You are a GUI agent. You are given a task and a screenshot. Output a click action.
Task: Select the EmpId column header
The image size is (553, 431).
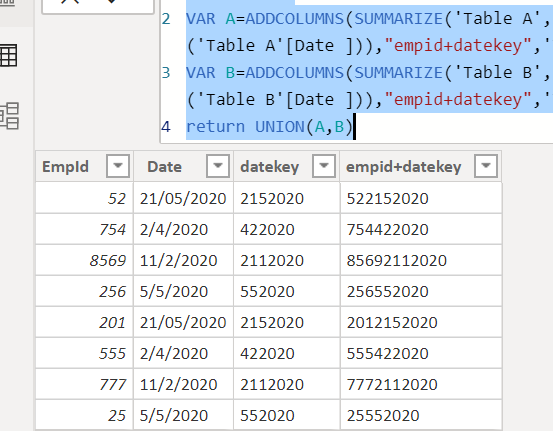[x=84, y=166]
